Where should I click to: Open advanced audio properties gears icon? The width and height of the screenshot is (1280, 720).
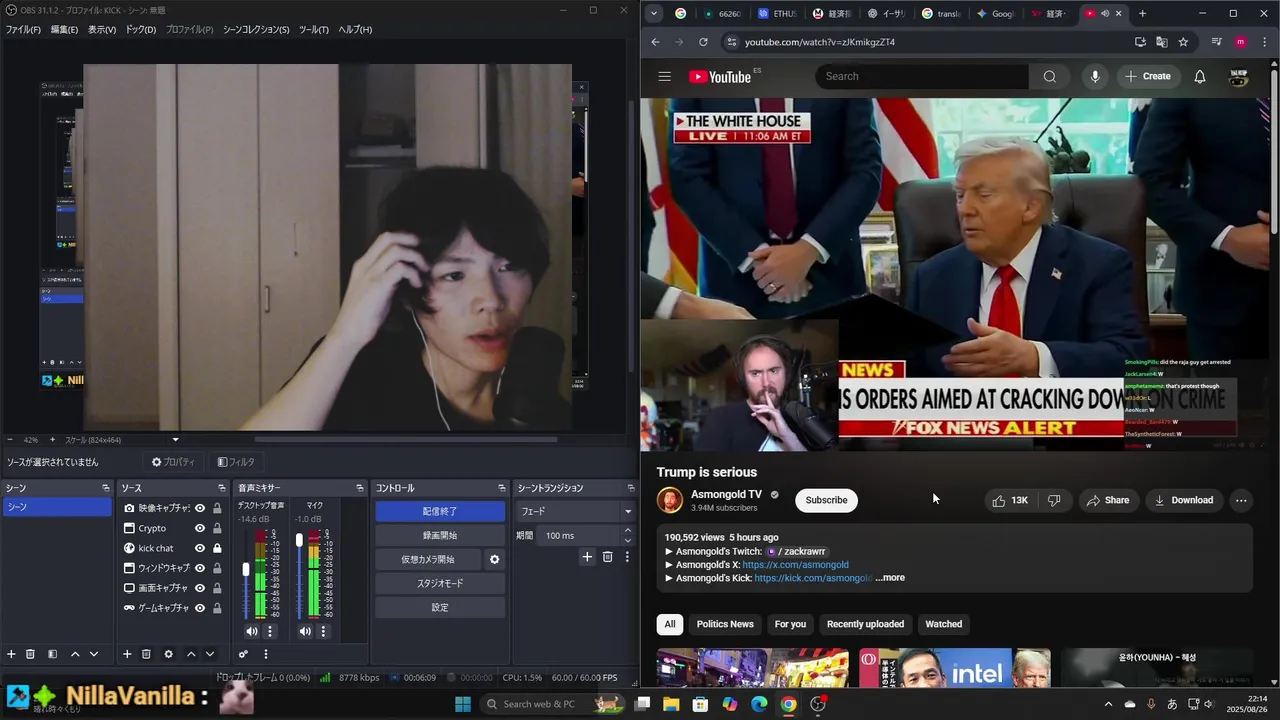point(243,654)
